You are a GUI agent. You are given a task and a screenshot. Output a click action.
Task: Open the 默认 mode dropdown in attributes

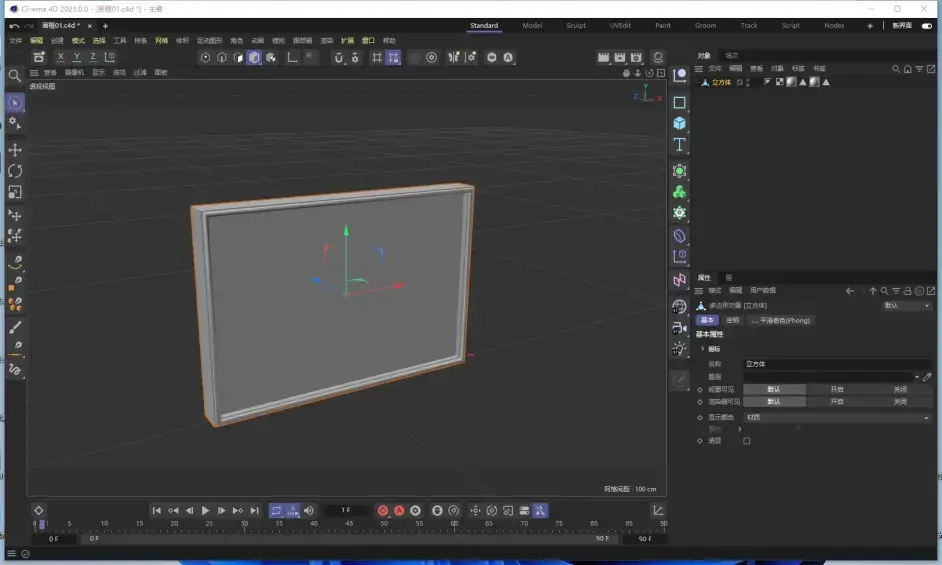(906, 306)
